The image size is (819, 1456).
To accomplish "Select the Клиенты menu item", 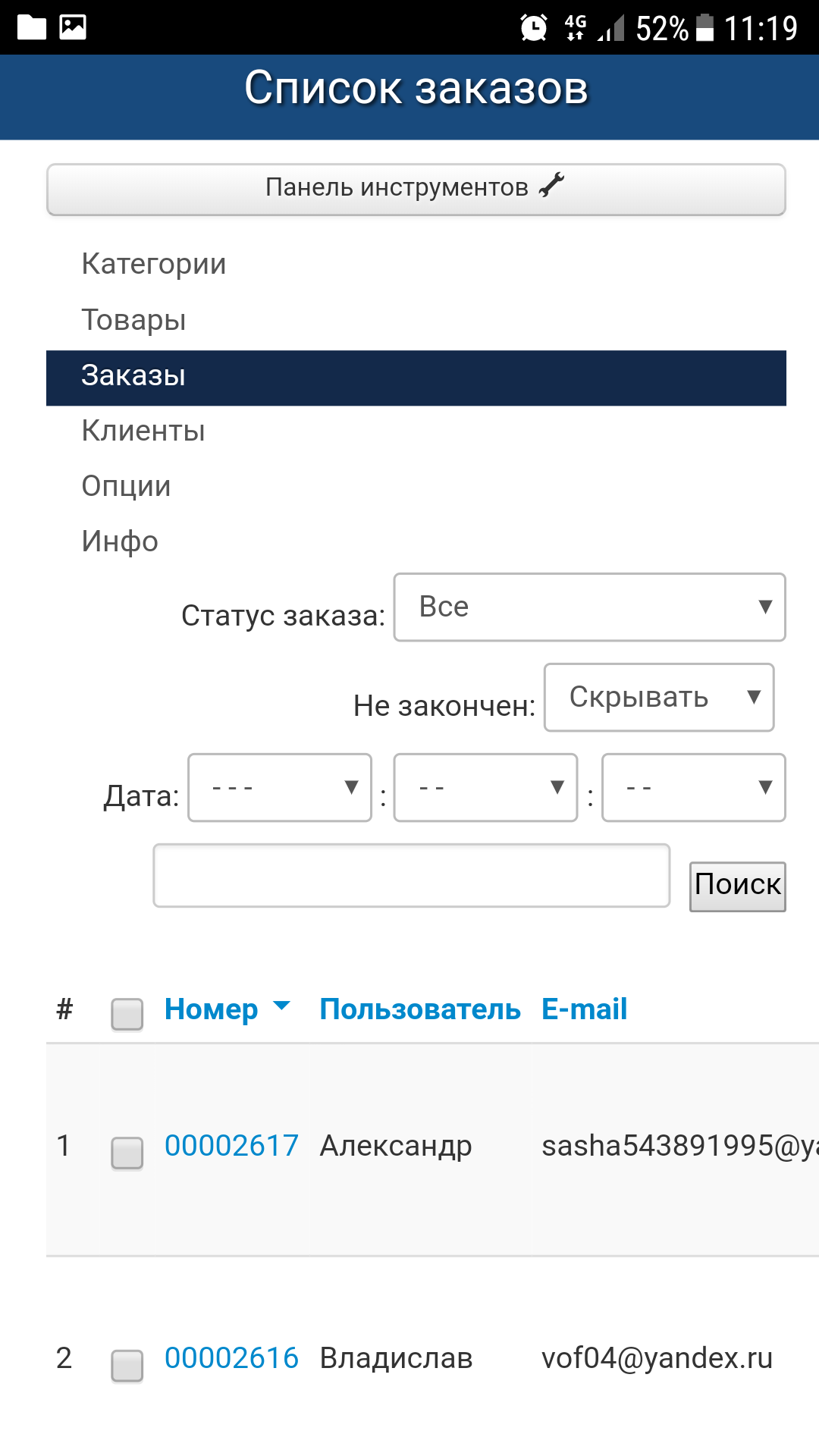I will [143, 431].
